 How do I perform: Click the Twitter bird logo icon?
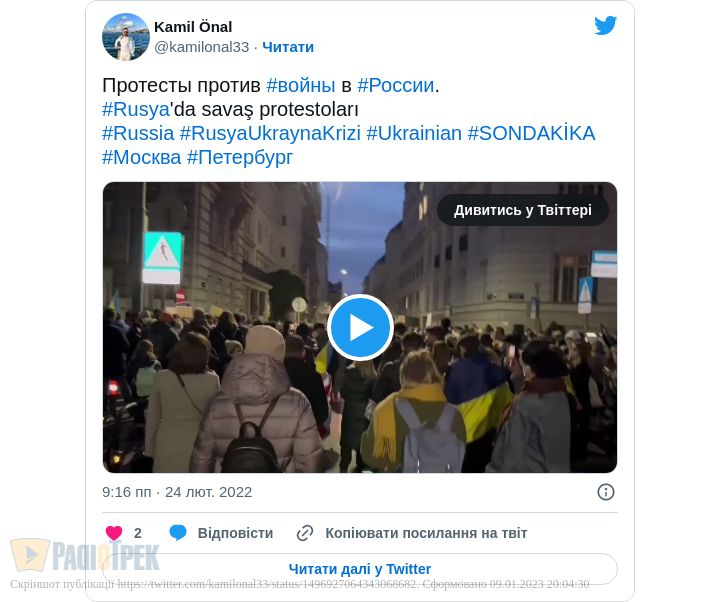pos(605,26)
